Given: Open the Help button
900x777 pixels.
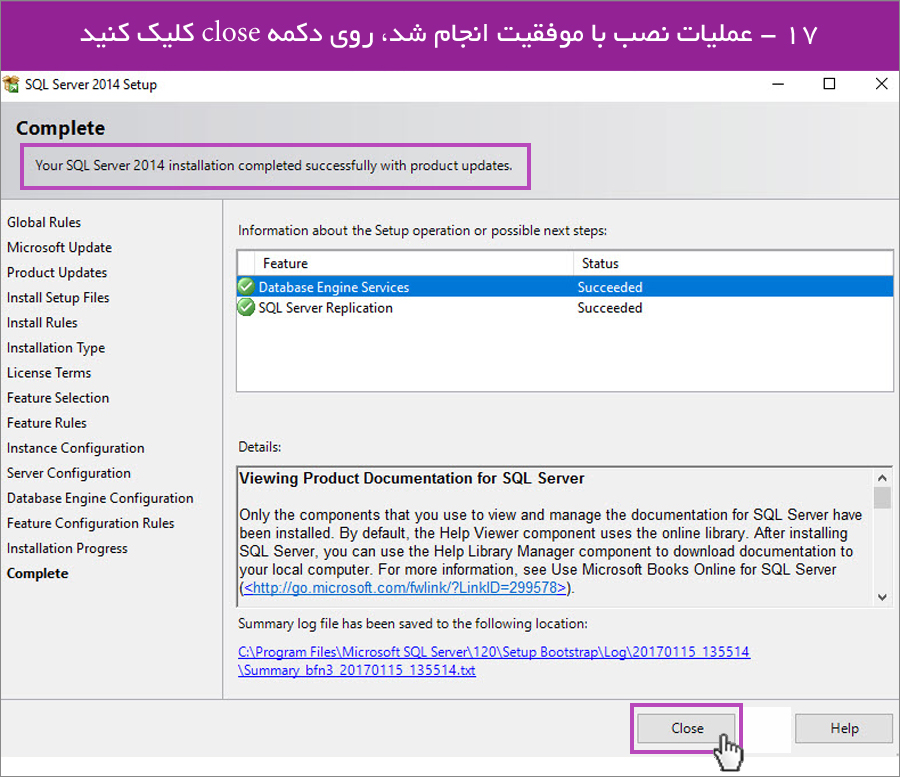Looking at the screenshot, I should tap(844, 728).
